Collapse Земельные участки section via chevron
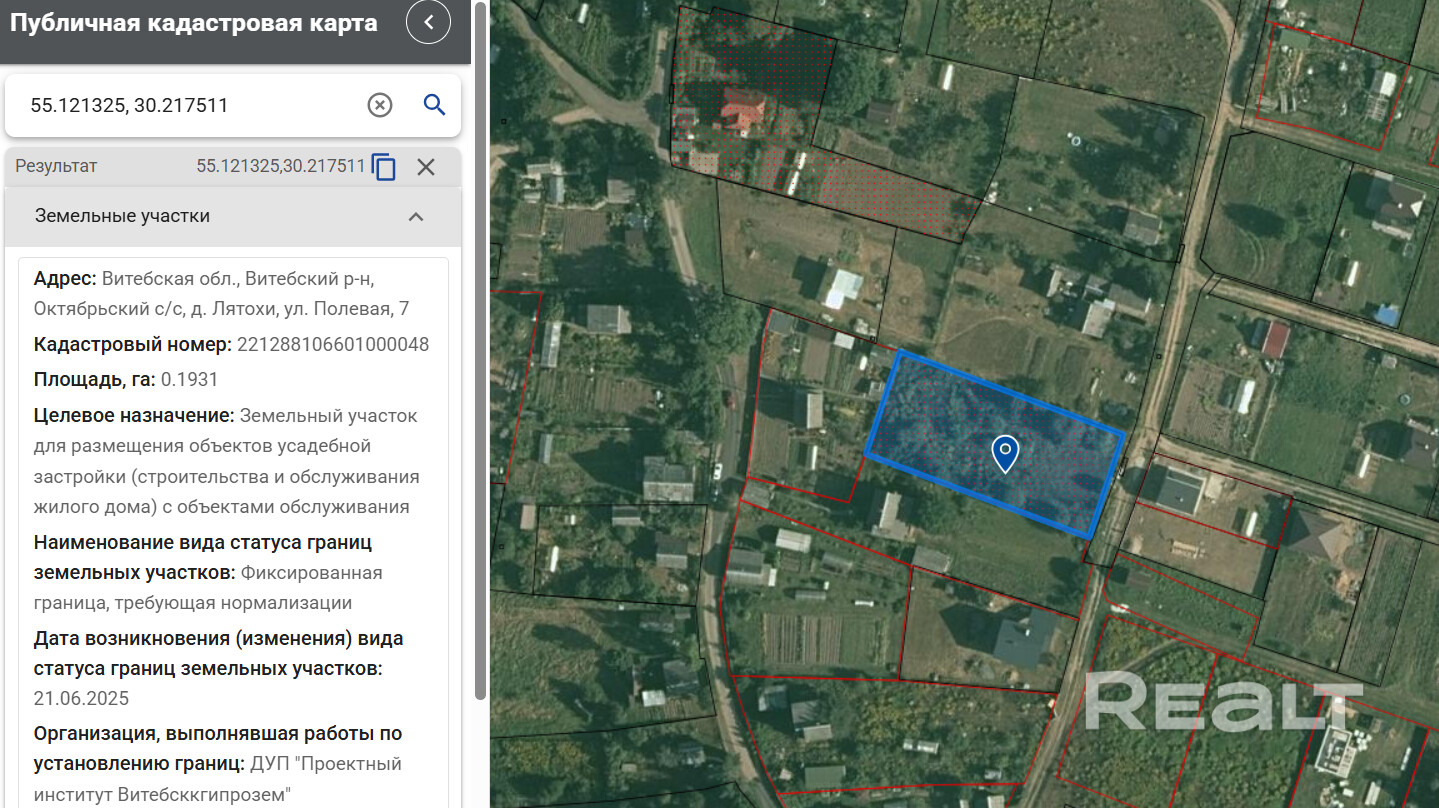 pyautogui.click(x=416, y=217)
